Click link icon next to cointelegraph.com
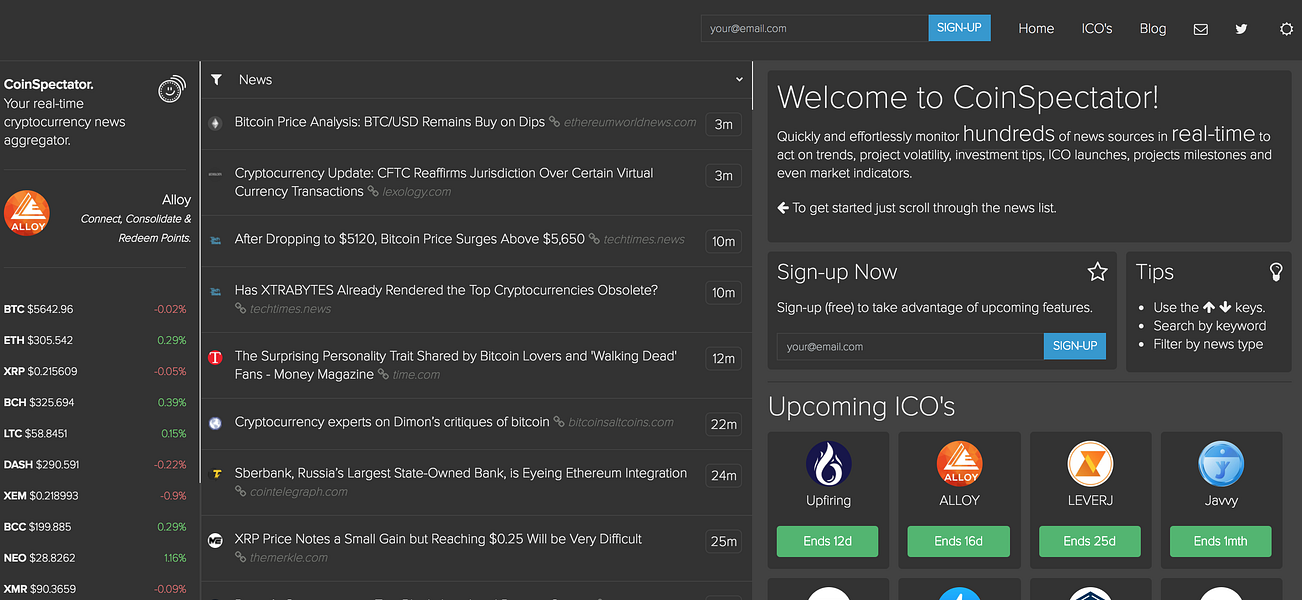 point(240,492)
